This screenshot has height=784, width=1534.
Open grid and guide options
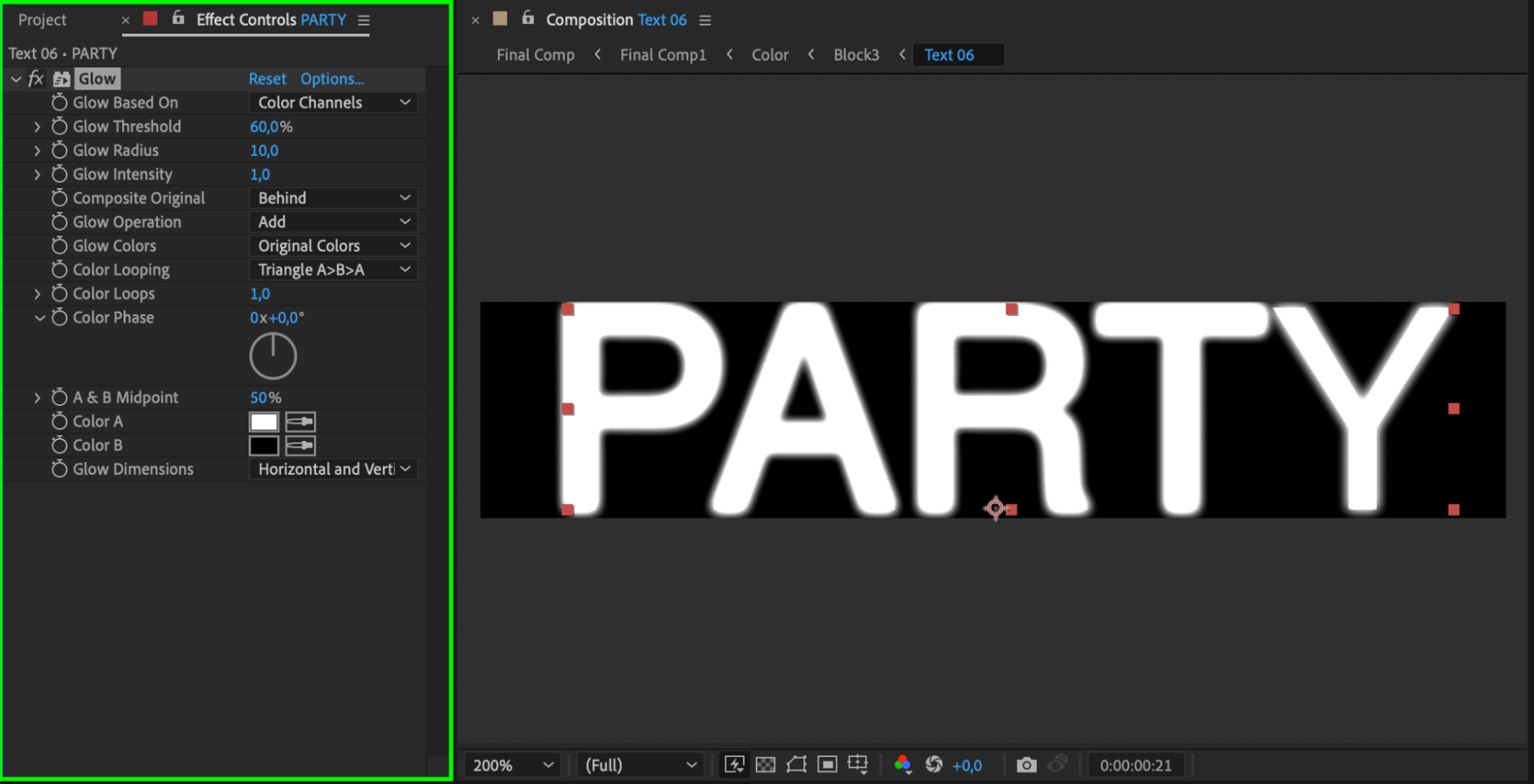click(x=858, y=765)
